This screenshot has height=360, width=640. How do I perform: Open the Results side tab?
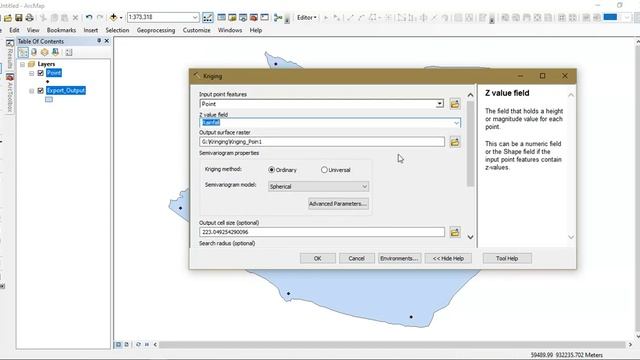pos(10,54)
